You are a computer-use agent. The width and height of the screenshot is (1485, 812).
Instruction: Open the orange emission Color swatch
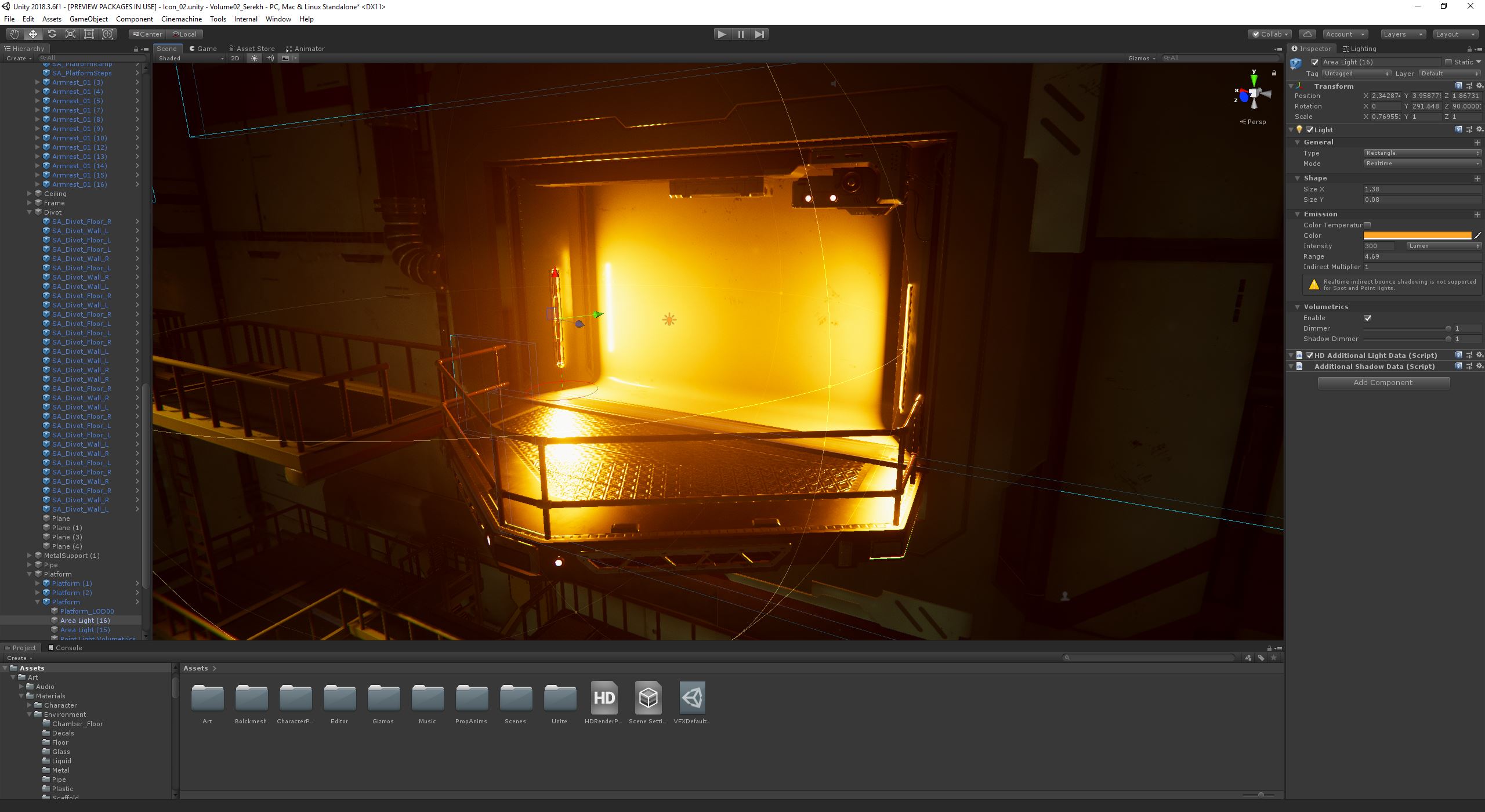[1417, 235]
